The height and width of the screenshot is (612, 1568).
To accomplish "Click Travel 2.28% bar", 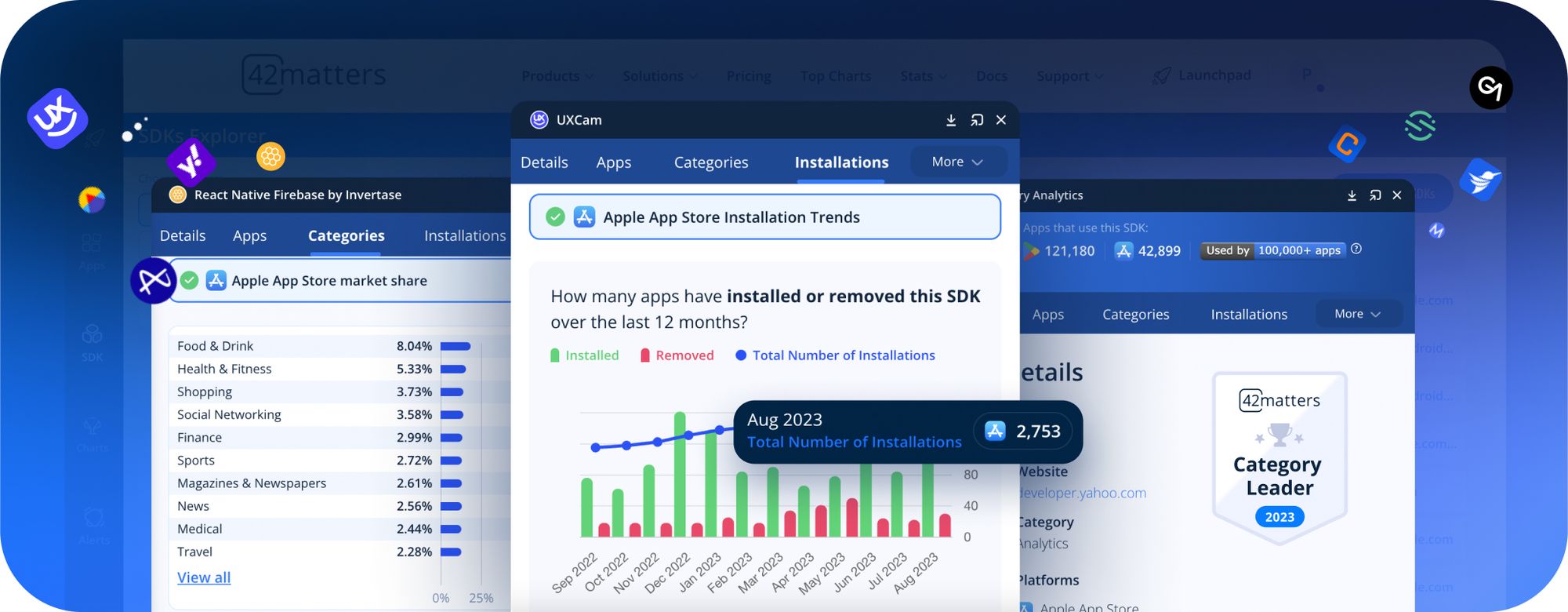I will tap(451, 552).
